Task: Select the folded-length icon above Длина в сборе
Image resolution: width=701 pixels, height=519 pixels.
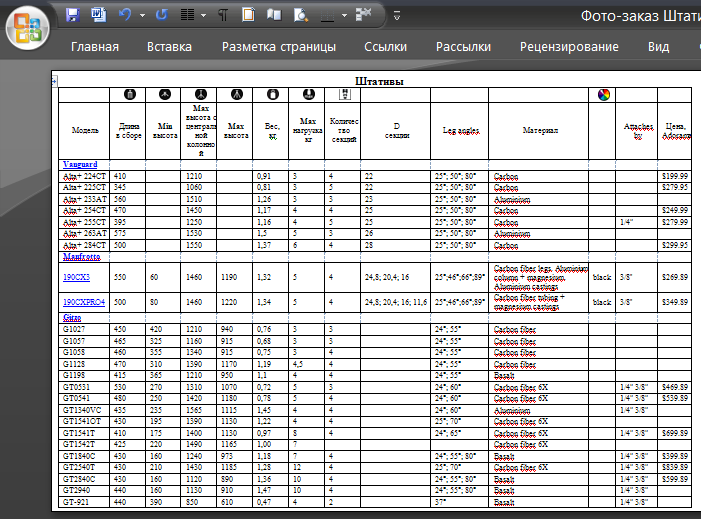Action: (x=130, y=94)
